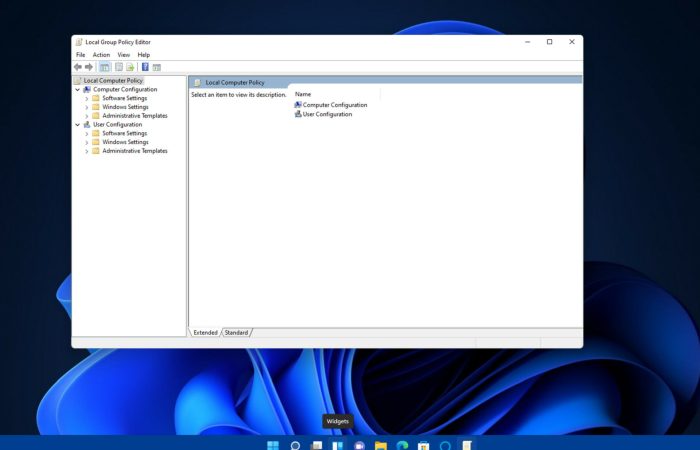Click the Back arrow toolbar icon
Viewport: 700px width, 450px height.
[x=78, y=67]
